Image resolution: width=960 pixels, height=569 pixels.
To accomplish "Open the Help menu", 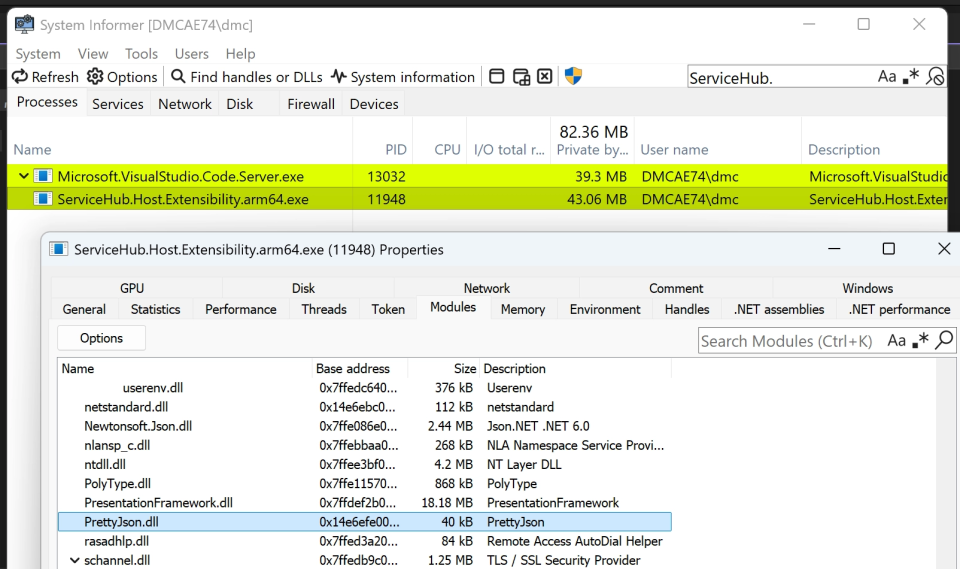I will point(240,54).
